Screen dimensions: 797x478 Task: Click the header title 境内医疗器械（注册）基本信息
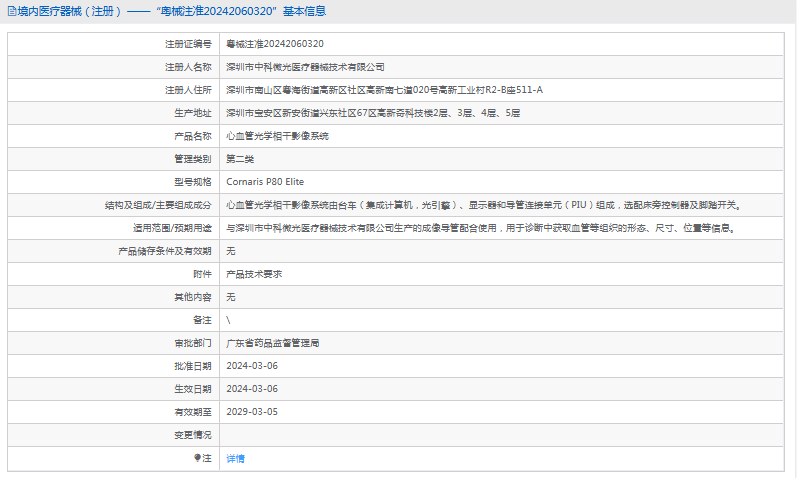click(172, 11)
